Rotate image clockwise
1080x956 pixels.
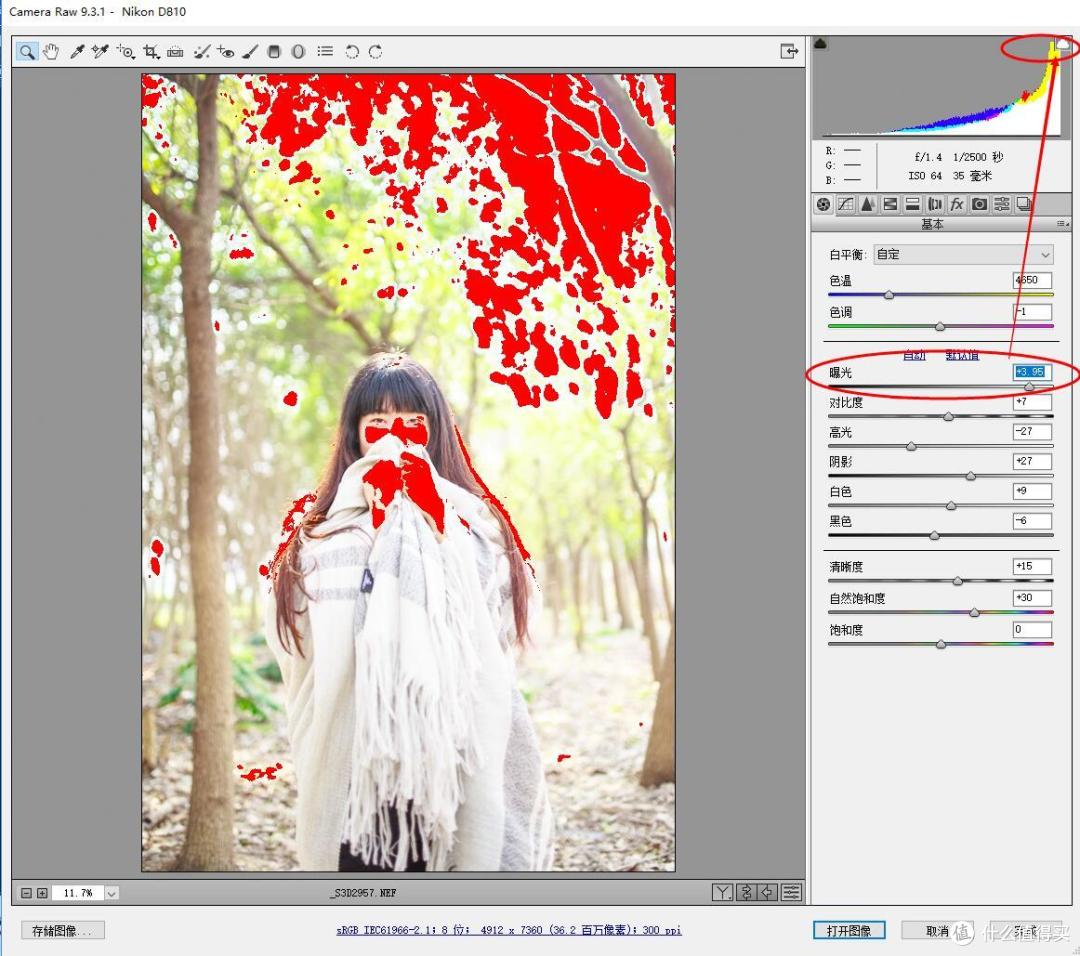point(375,52)
